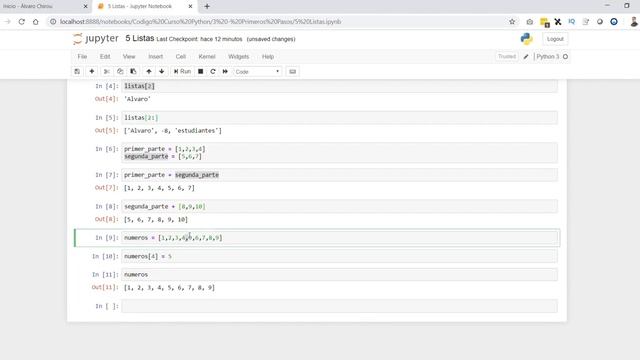
Task: Go to the browser home page
Action: tap(36, 22)
